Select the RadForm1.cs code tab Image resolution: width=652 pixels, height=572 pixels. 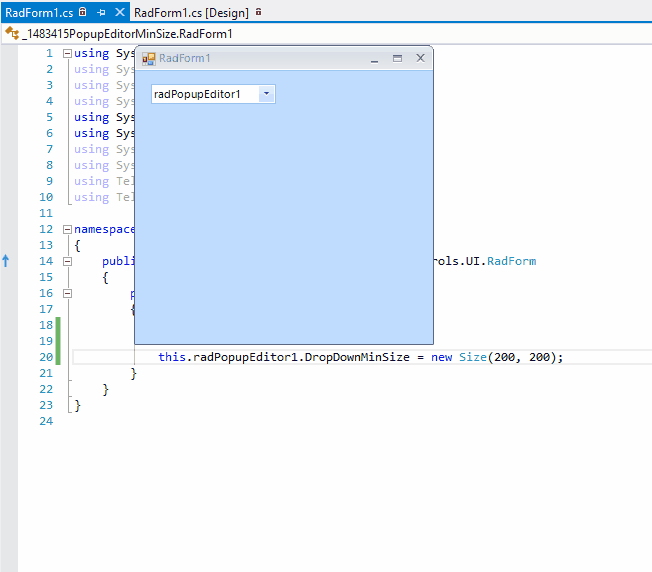(x=38, y=12)
